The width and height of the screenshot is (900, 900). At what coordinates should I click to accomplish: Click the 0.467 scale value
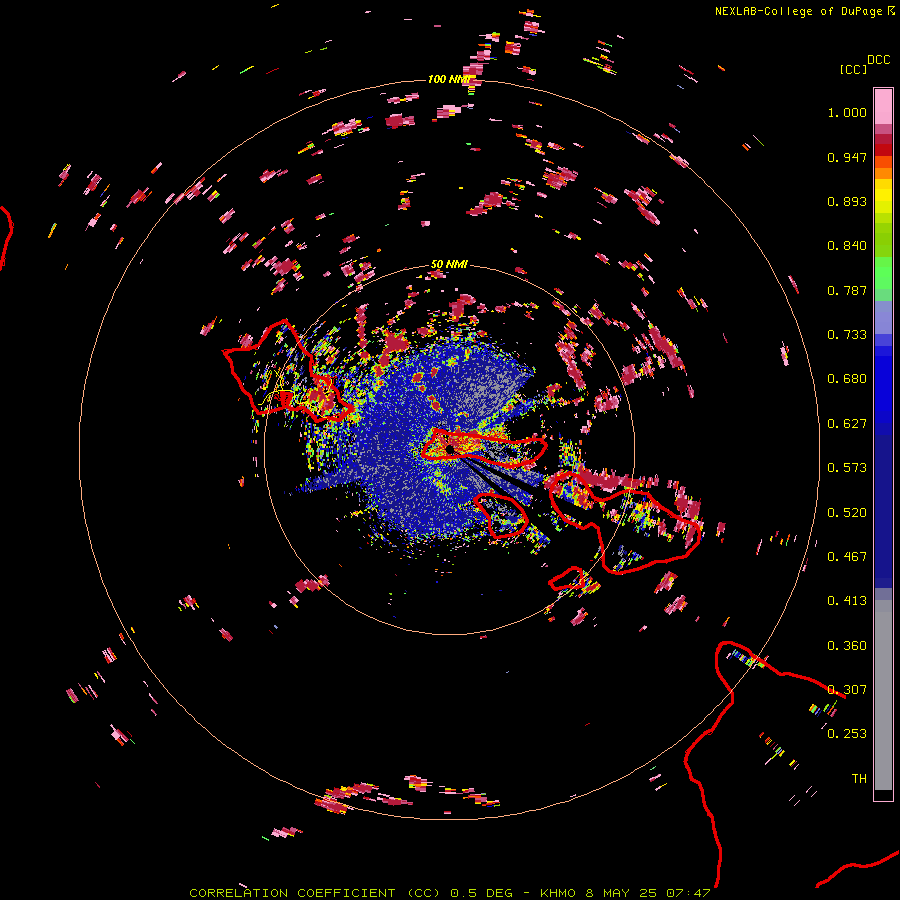(847, 557)
